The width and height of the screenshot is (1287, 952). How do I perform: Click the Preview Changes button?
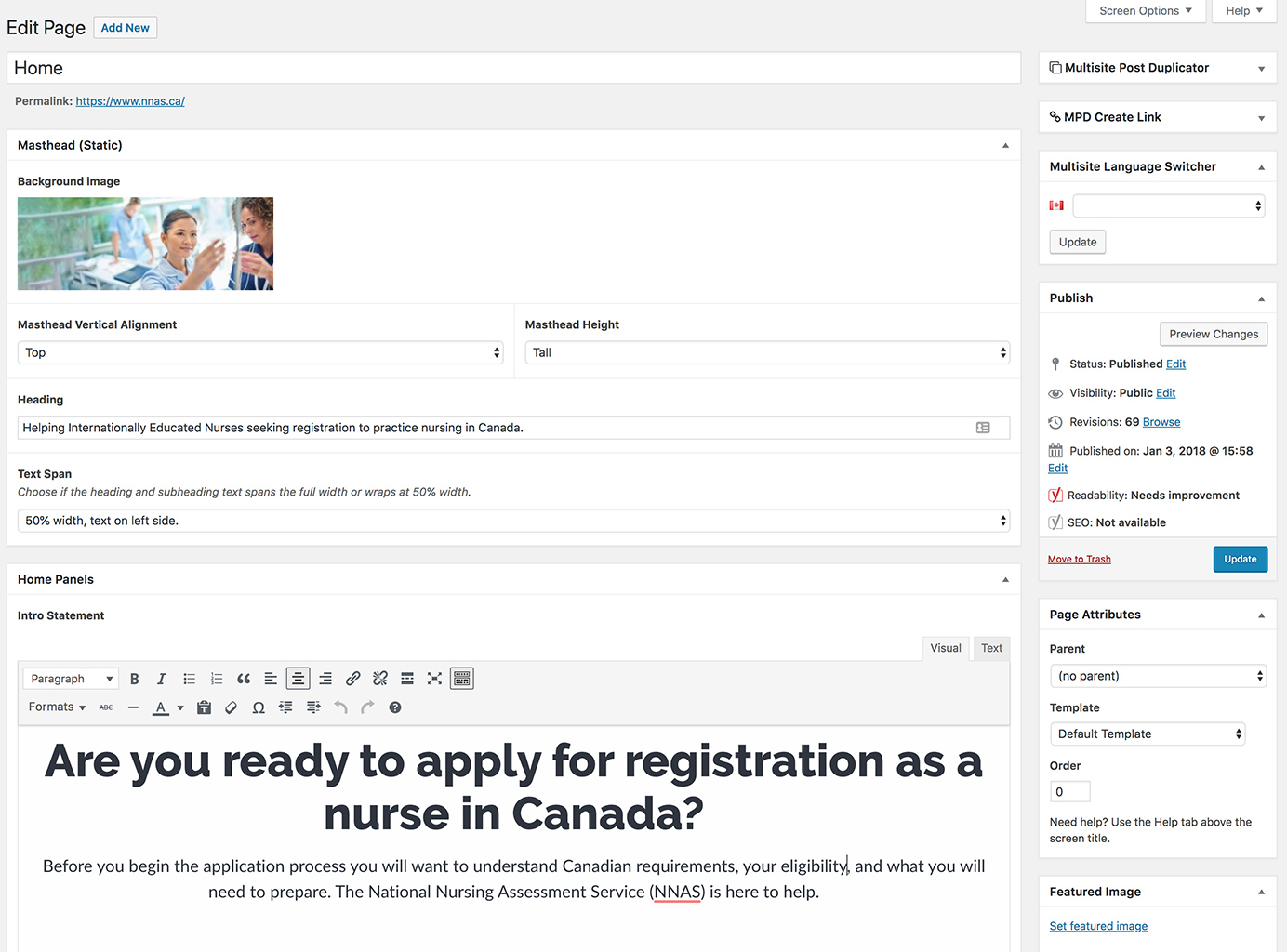[1213, 334]
